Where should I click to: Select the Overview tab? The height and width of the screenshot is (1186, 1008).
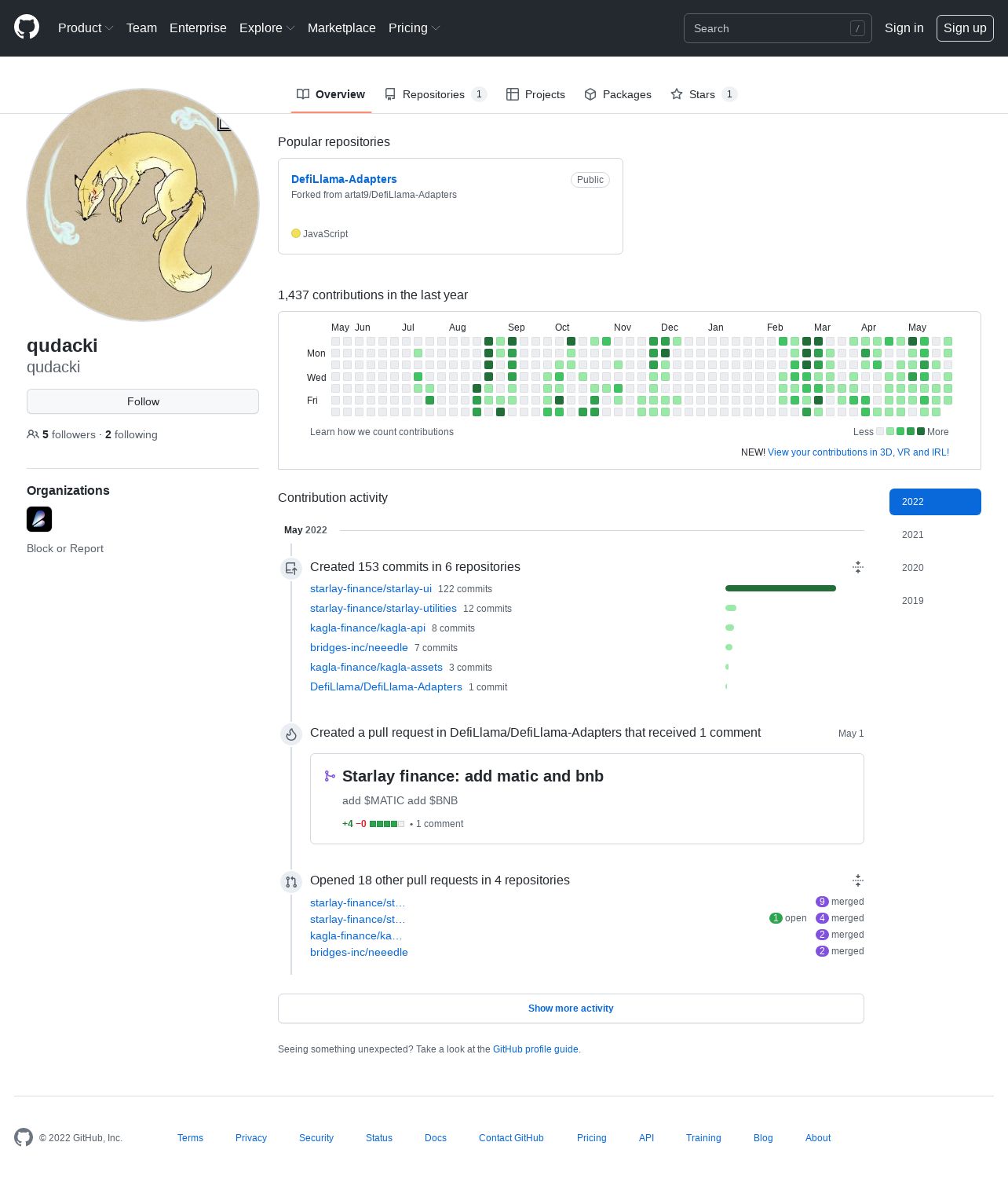[331, 94]
